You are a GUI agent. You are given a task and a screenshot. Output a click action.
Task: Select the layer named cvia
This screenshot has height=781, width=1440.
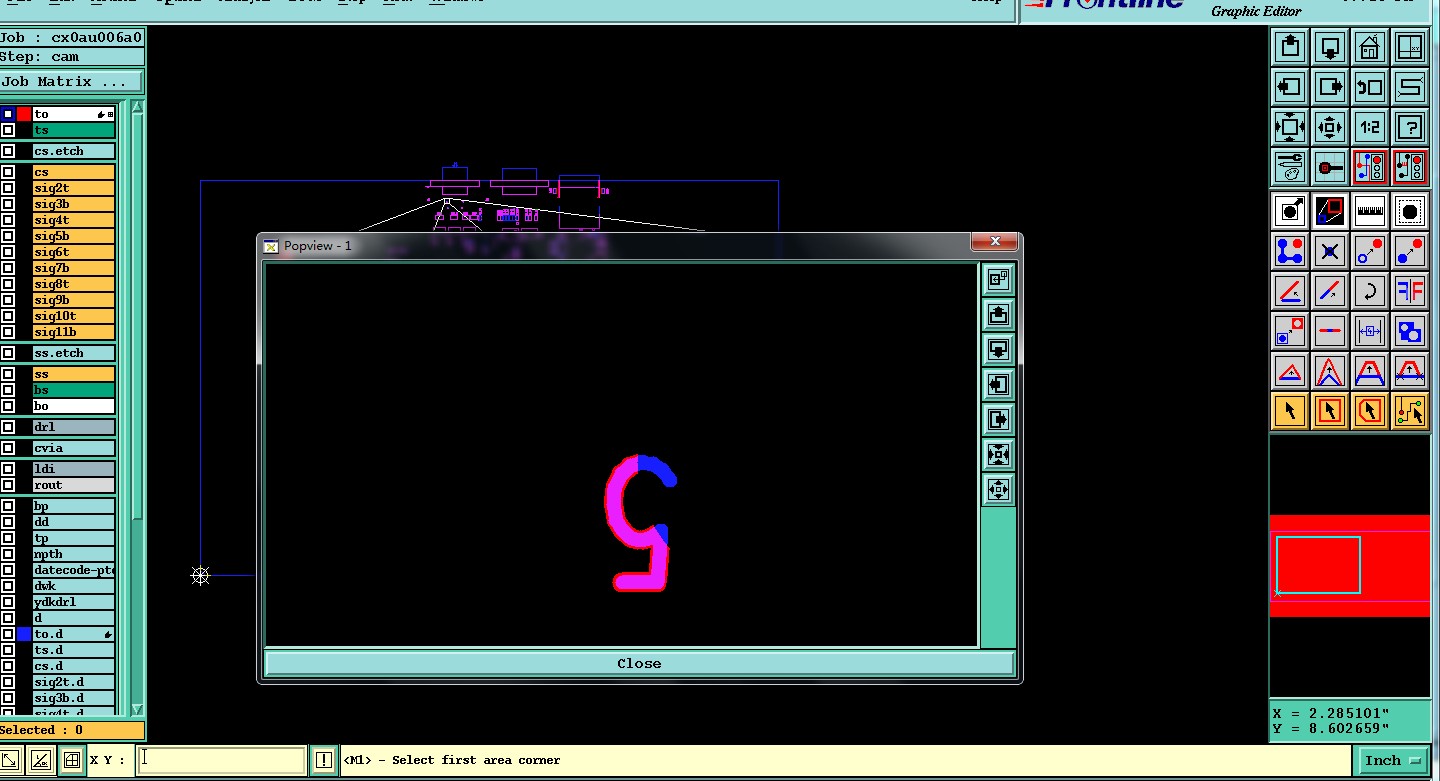coord(74,448)
